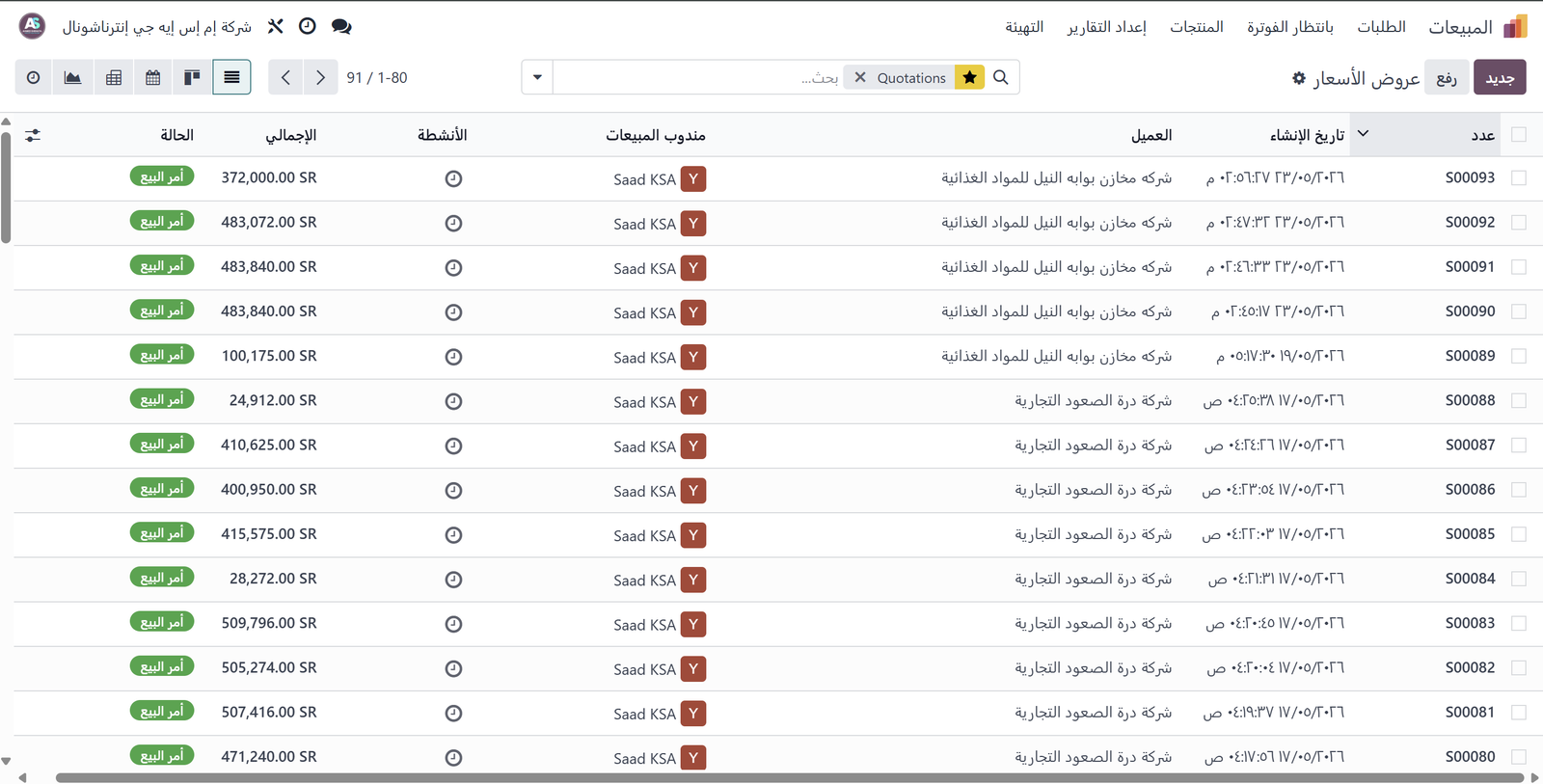Open activity clock for S00086
The height and width of the screenshot is (784, 1543).
tap(453, 490)
